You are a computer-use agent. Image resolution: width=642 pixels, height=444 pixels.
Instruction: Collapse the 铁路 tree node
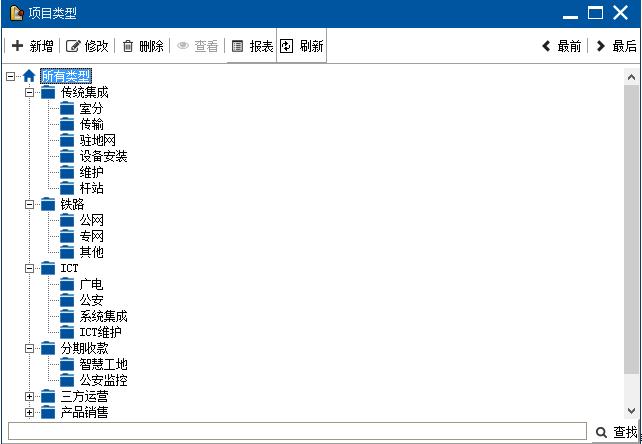click(29, 204)
